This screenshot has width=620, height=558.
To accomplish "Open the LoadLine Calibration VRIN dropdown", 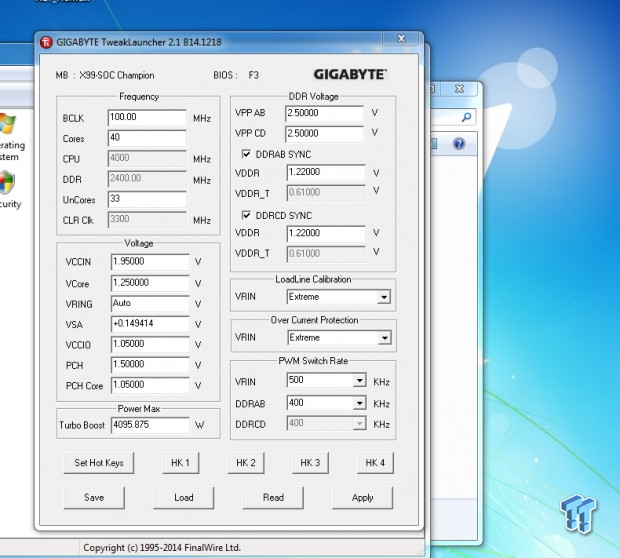I will coord(383,297).
